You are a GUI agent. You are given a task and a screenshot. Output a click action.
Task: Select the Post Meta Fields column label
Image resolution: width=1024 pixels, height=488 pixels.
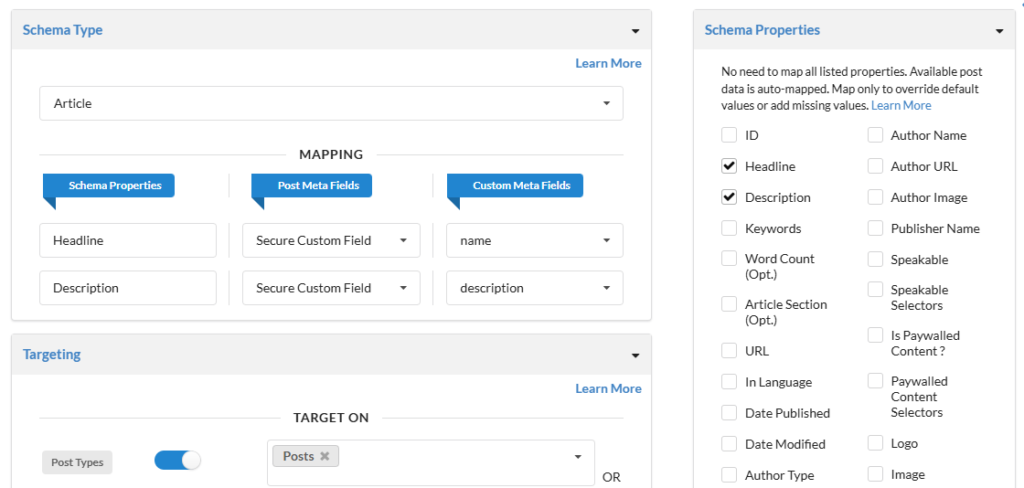coord(311,185)
